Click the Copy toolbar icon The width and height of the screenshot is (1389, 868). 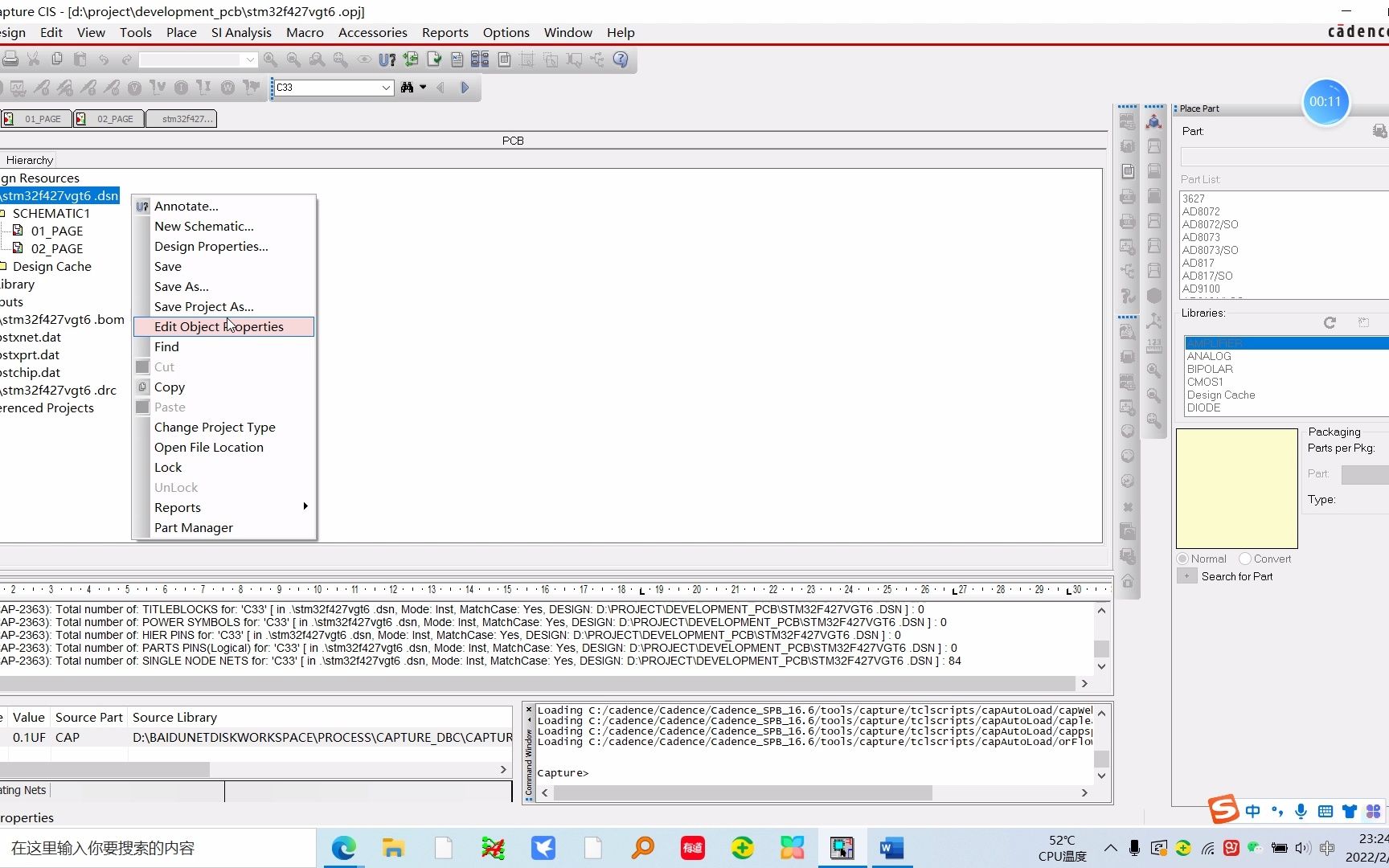click(x=57, y=59)
